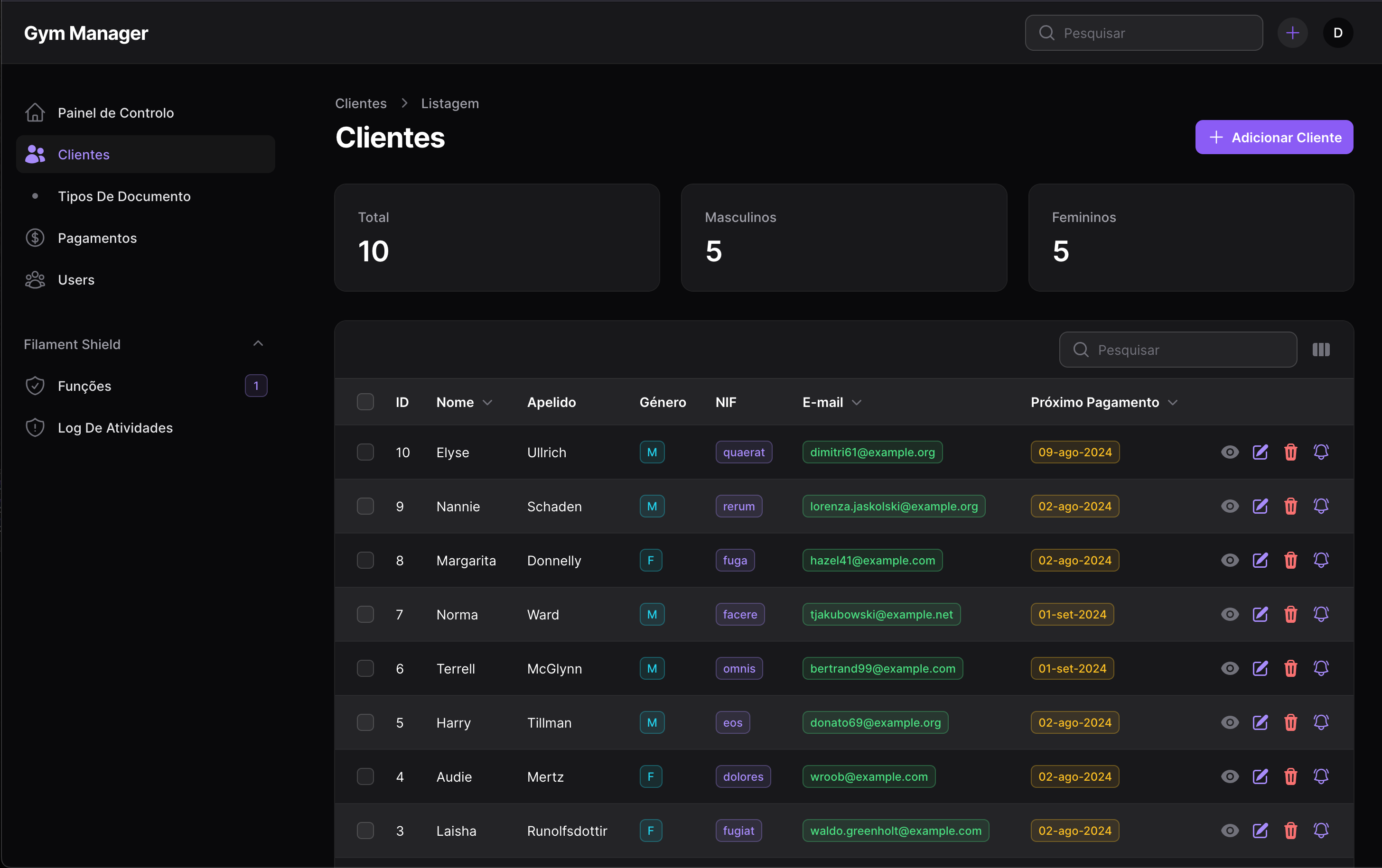The height and width of the screenshot is (868, 1382).
Task: Open Tipos De Documento in sidebar
Action: (145, 196)
